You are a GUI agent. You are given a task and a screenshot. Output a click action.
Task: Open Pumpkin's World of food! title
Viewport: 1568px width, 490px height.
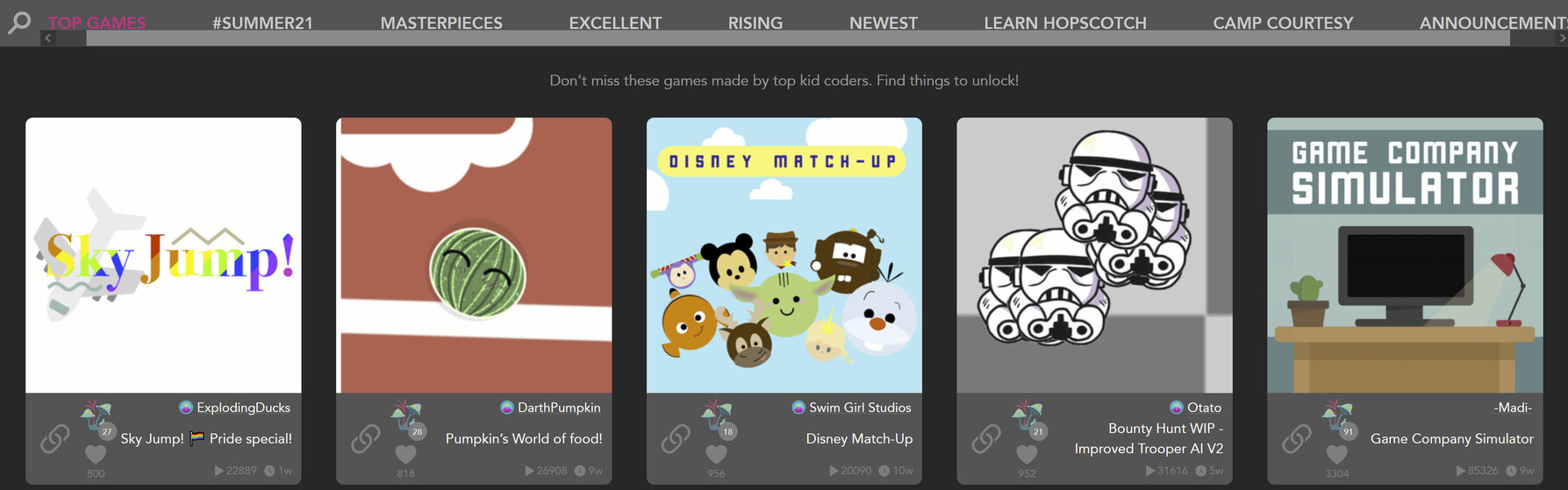pyautogui.click(x=524, y=438)
